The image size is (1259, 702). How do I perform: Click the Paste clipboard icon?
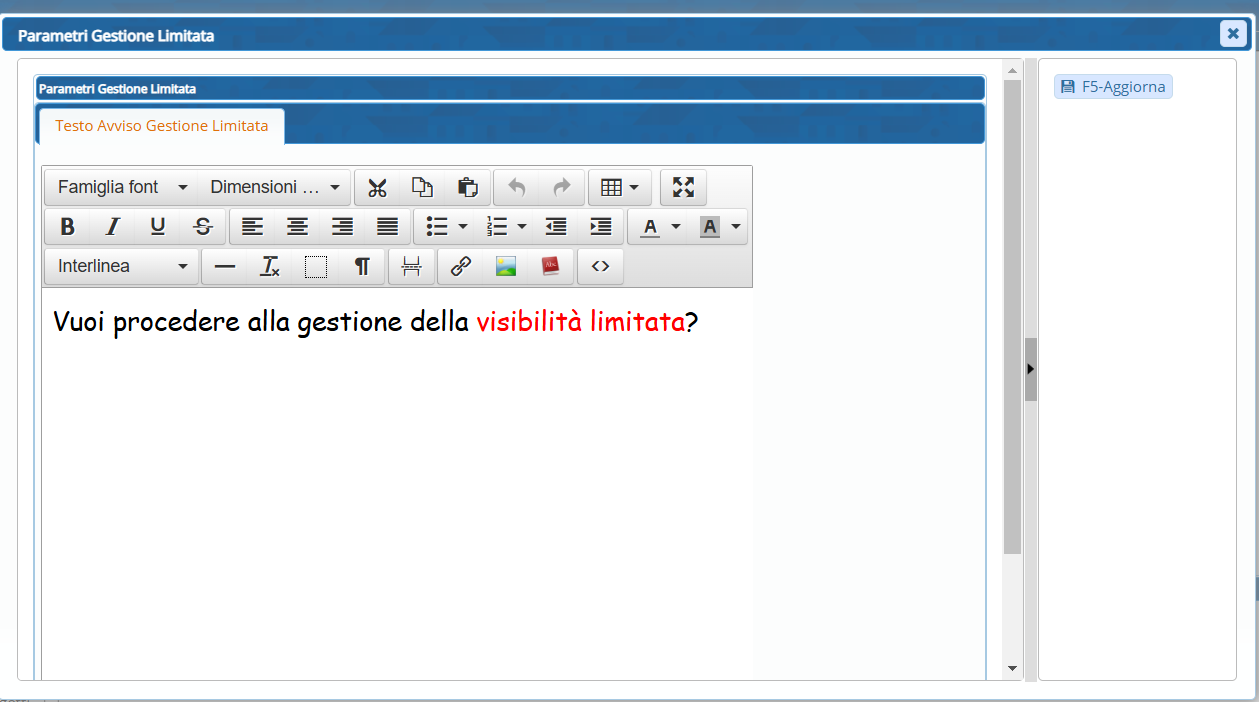pyautogui.click(x=467, y=187)
